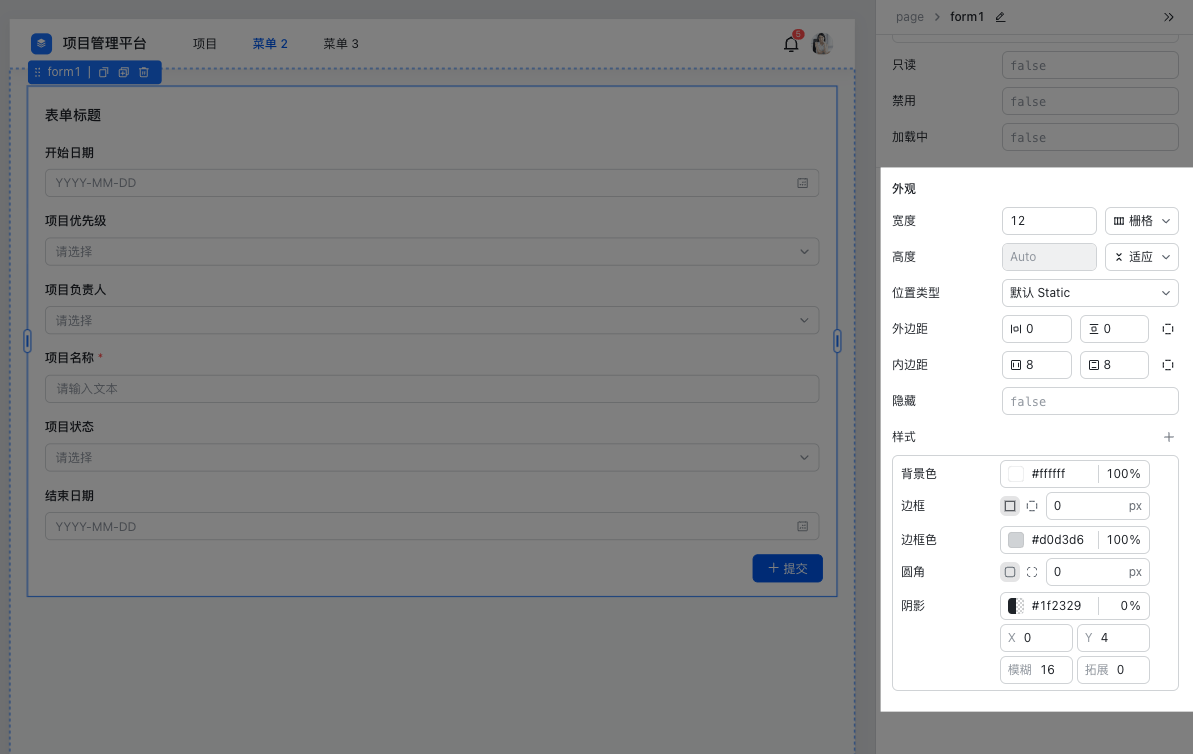Click the 隐藏 false field
This screenshot has width=1193, height=754.
coord(1090,401)
